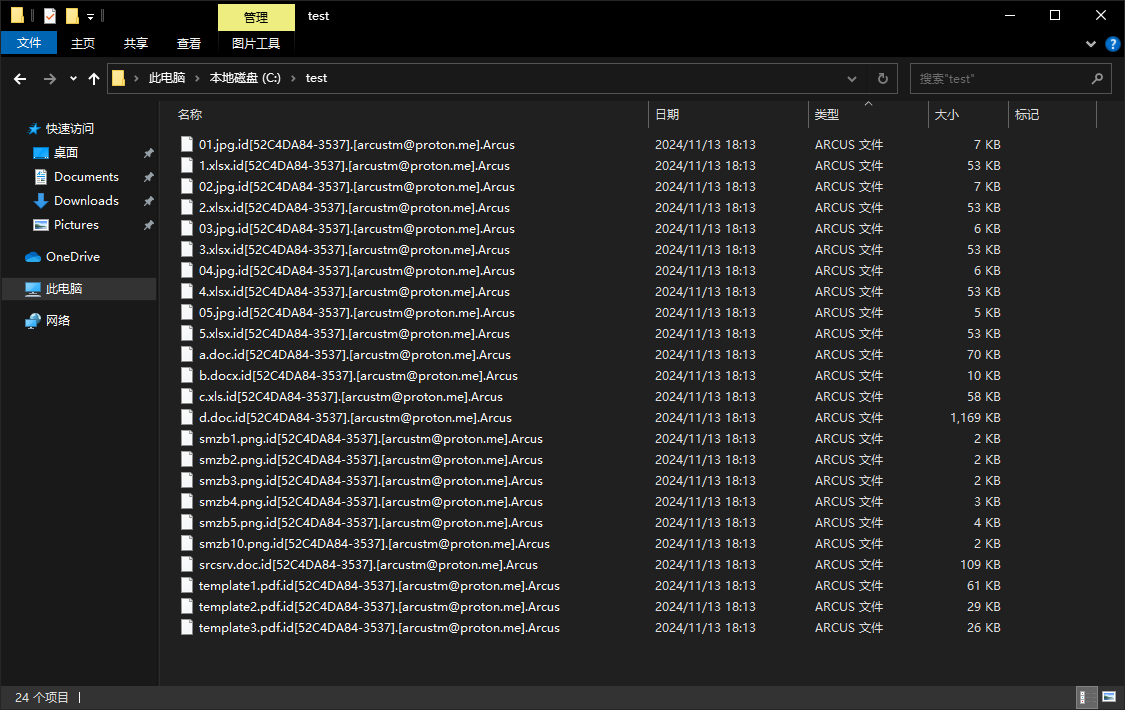Click 本地磁盘 (C:) in the breadcrumb
This screenshot has width=1125, height=710.
(x=245, y=78)
